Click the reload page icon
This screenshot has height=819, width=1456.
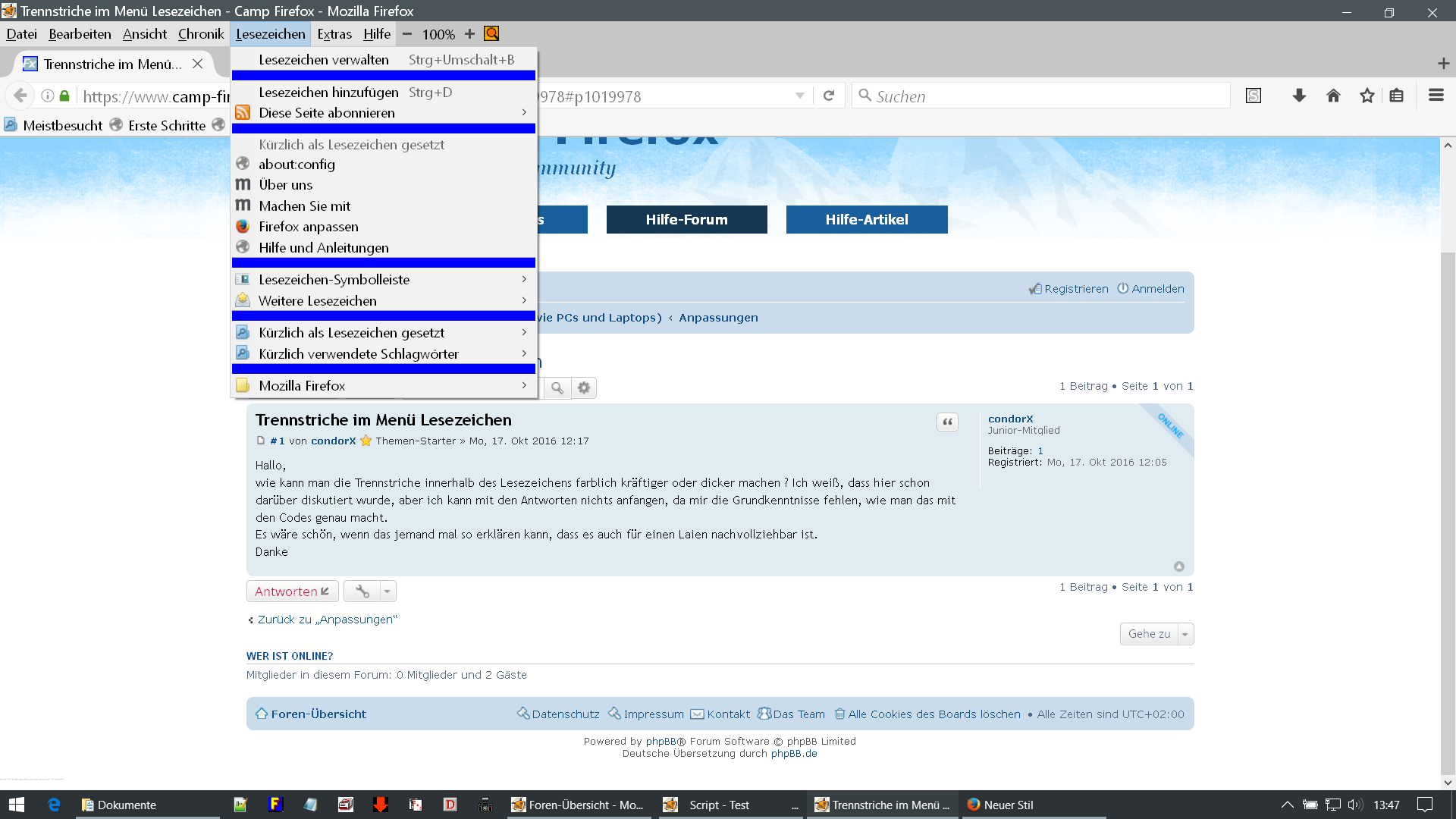(x=829, y=96)
